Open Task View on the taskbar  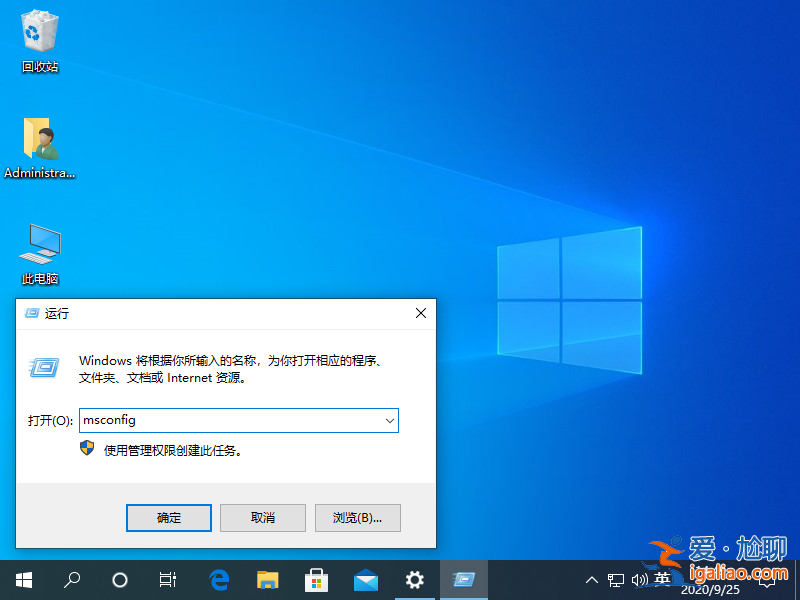click(x=166, y=579)
